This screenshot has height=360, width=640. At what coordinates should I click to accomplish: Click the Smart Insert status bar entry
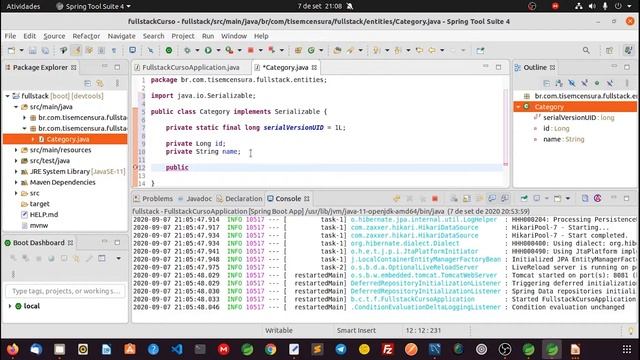[356, 331]
